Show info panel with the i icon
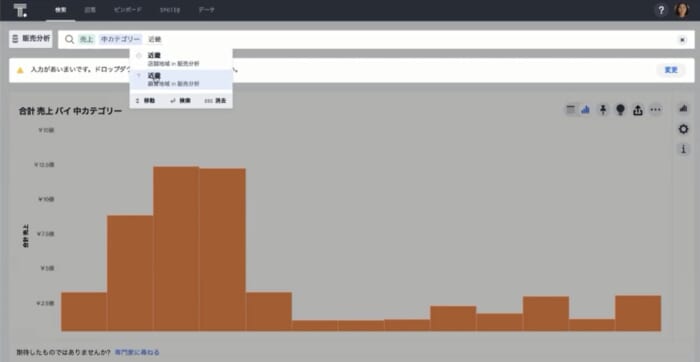The width and height of the screenshot is (700, 362). tap(683, 150)
